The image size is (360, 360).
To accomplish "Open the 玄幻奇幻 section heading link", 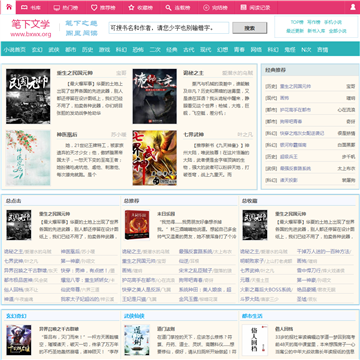I will point(16,316).
